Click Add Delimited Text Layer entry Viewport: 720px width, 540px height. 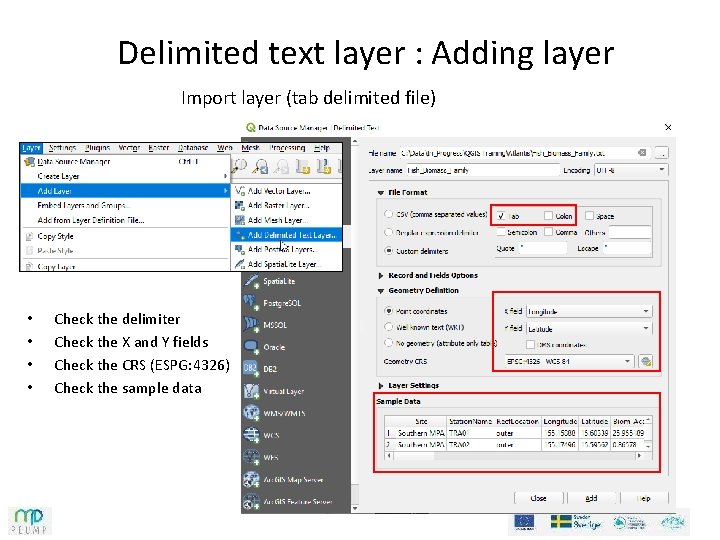click(x=287, y=235)
